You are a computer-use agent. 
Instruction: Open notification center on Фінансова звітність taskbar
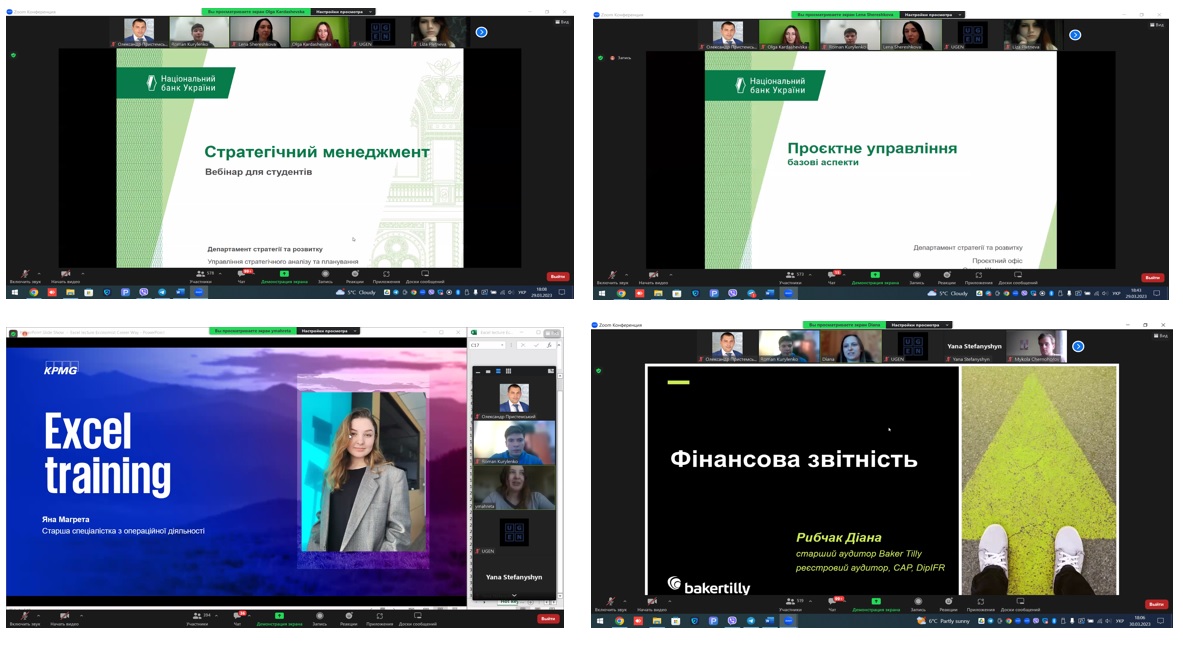1160,621
